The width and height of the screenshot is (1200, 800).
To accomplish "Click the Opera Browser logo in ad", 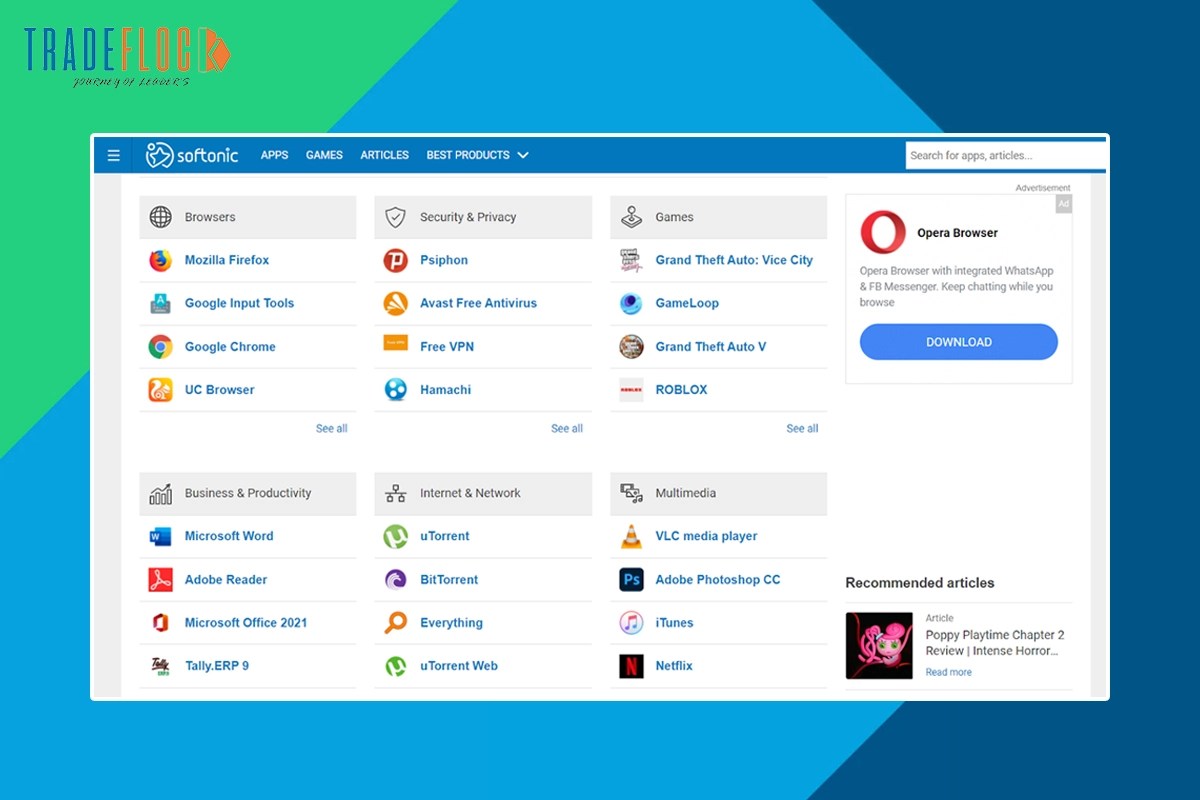I will [883, 233].
